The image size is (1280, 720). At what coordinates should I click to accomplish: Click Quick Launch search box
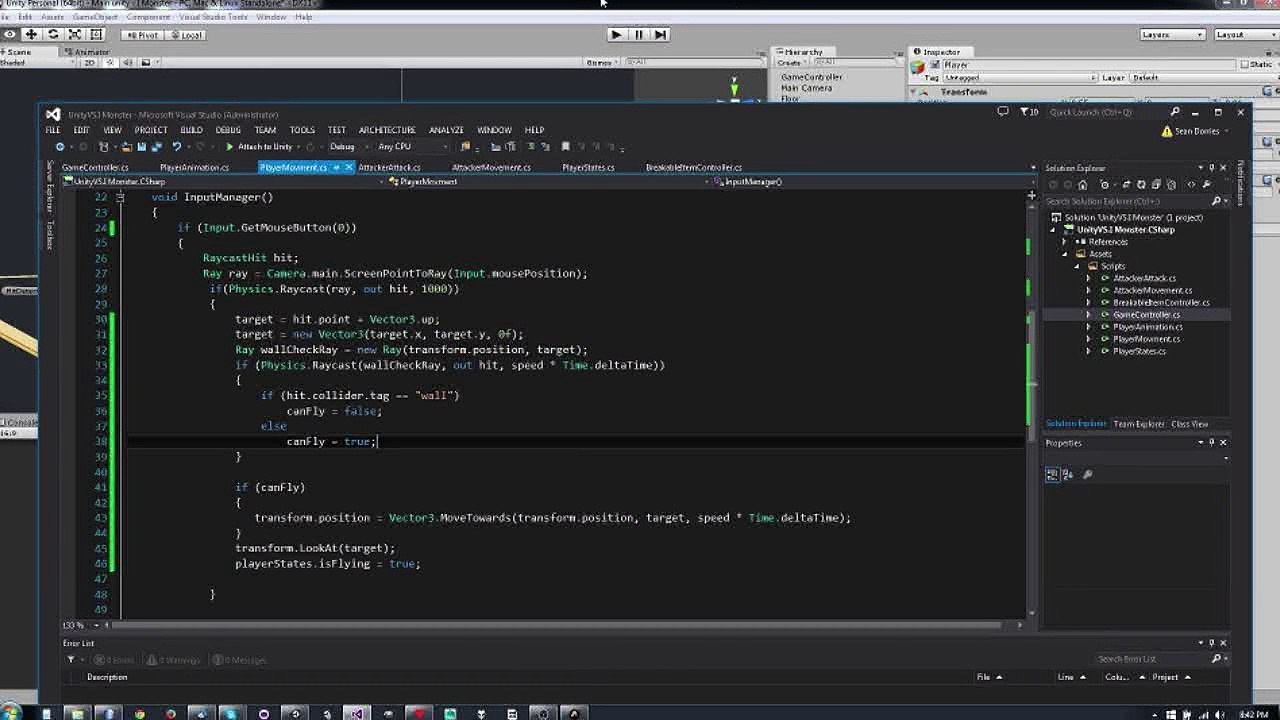coord(1108,112)
